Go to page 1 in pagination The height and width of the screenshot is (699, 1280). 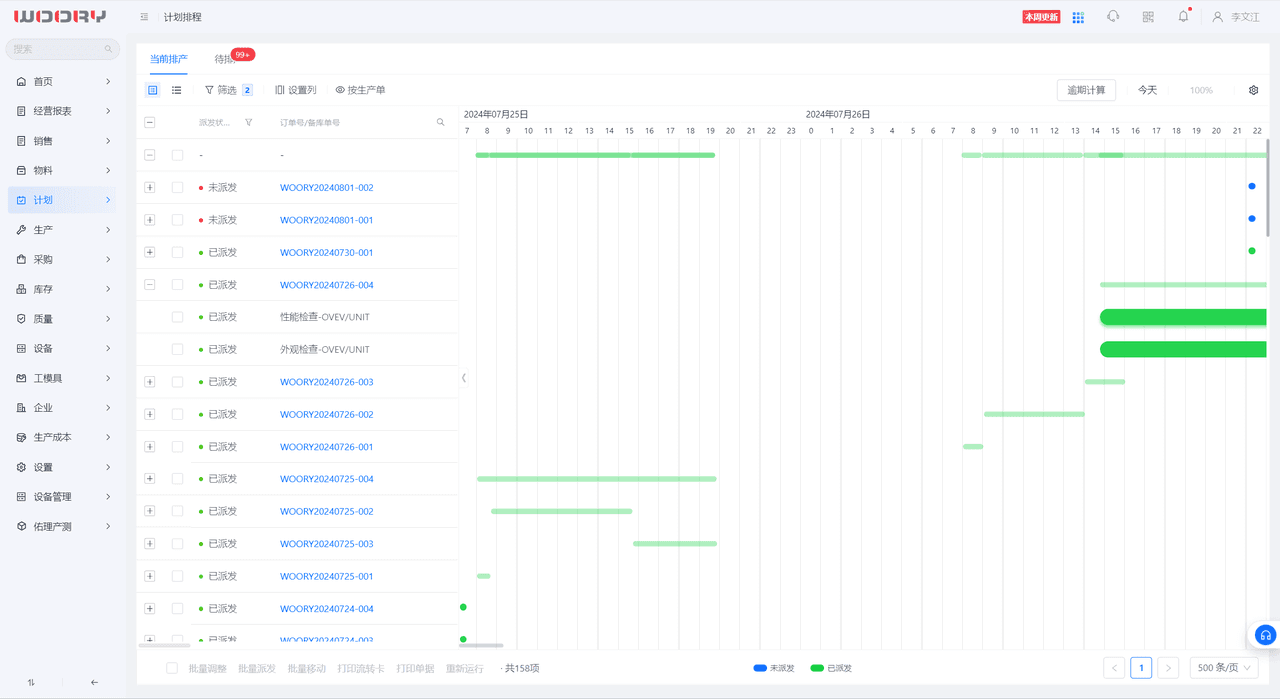point(1141,668)
